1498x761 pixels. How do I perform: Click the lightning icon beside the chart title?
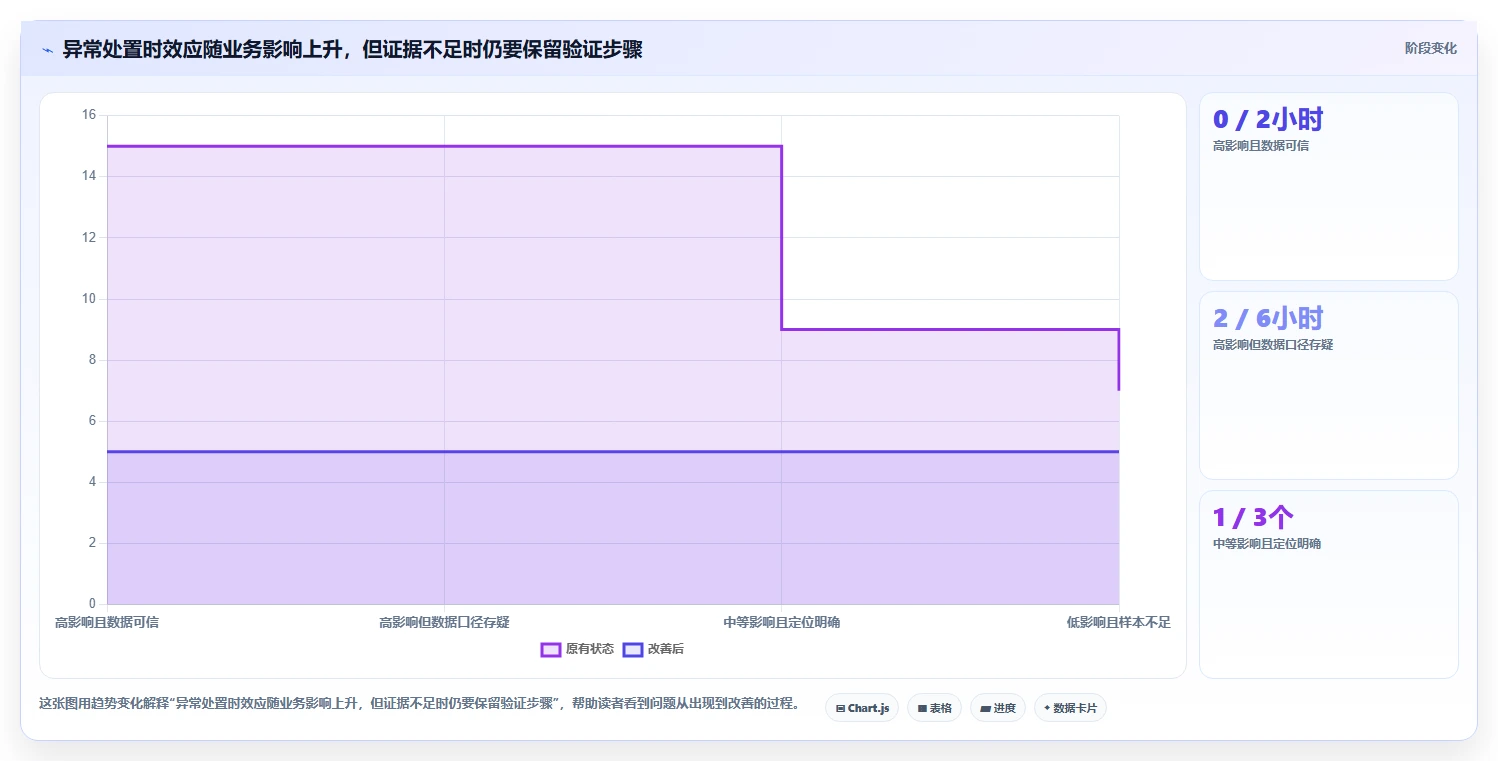[x=47, y=50]
